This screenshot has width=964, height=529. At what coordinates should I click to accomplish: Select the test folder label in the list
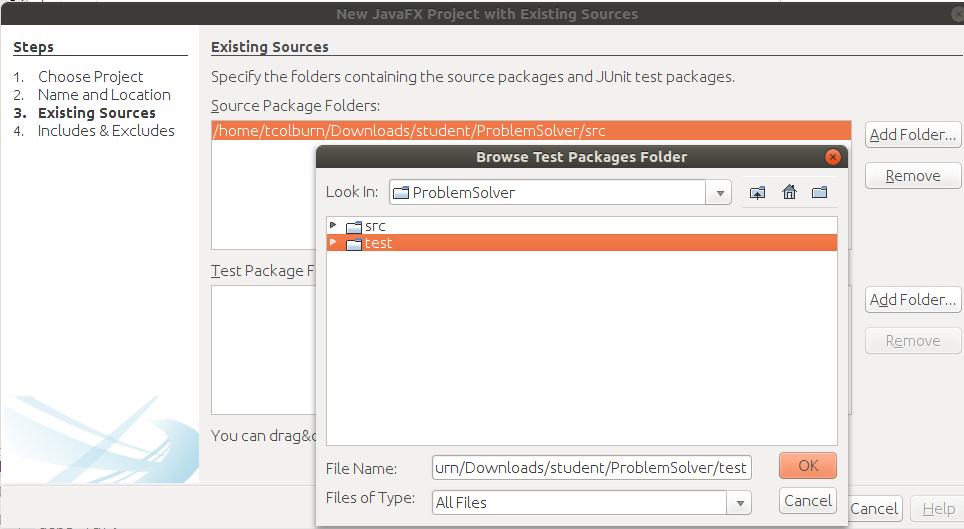378,243
